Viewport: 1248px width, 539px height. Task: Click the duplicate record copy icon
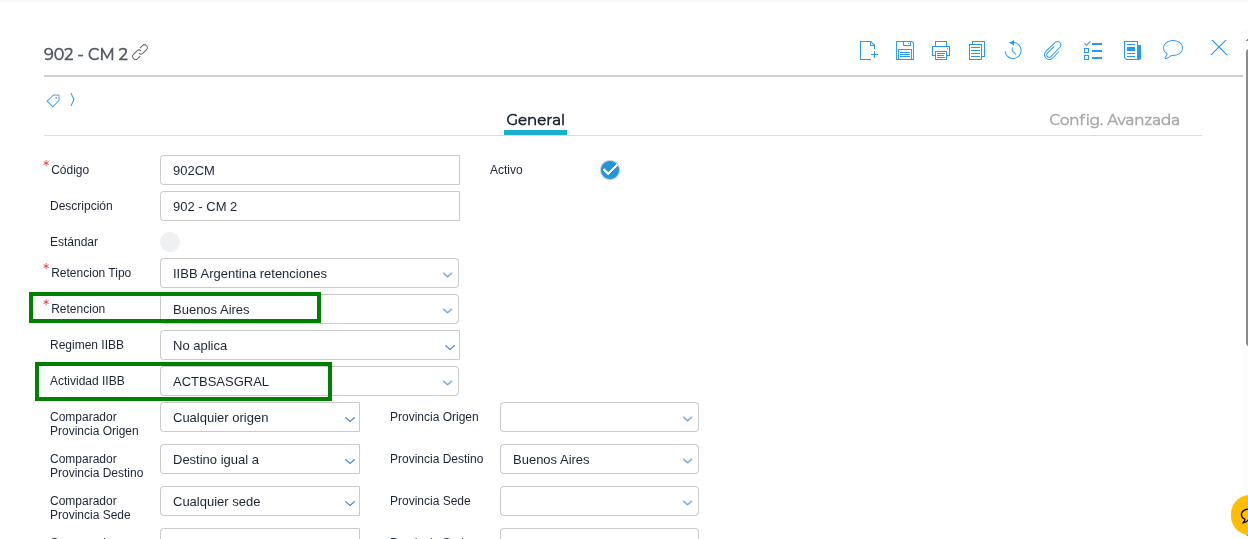[977, 50]
